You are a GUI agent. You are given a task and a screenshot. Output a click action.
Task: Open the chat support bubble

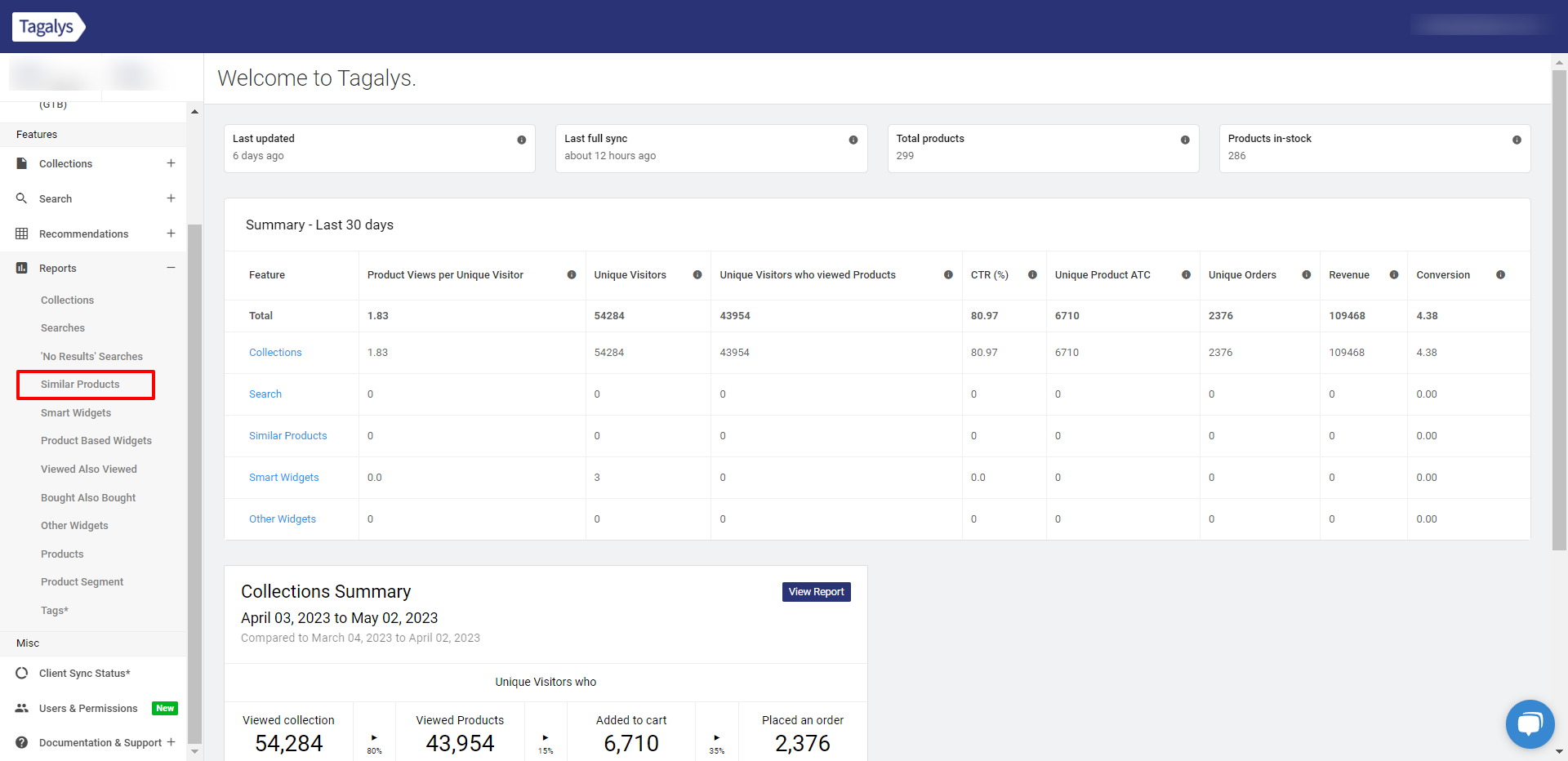click(x=1530, y=723)
